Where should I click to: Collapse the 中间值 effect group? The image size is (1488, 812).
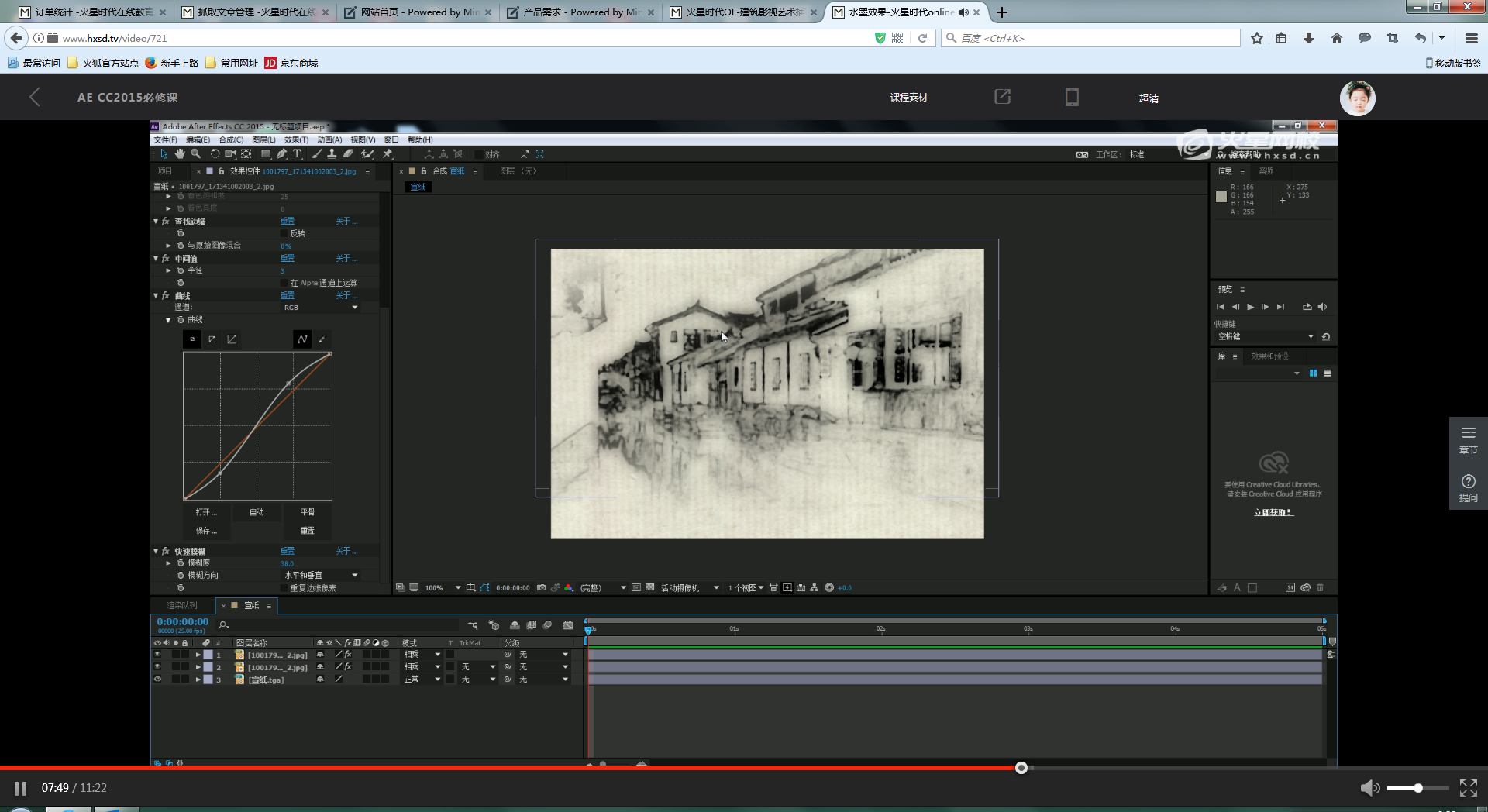pyautogui.click(x=156, y=259)
